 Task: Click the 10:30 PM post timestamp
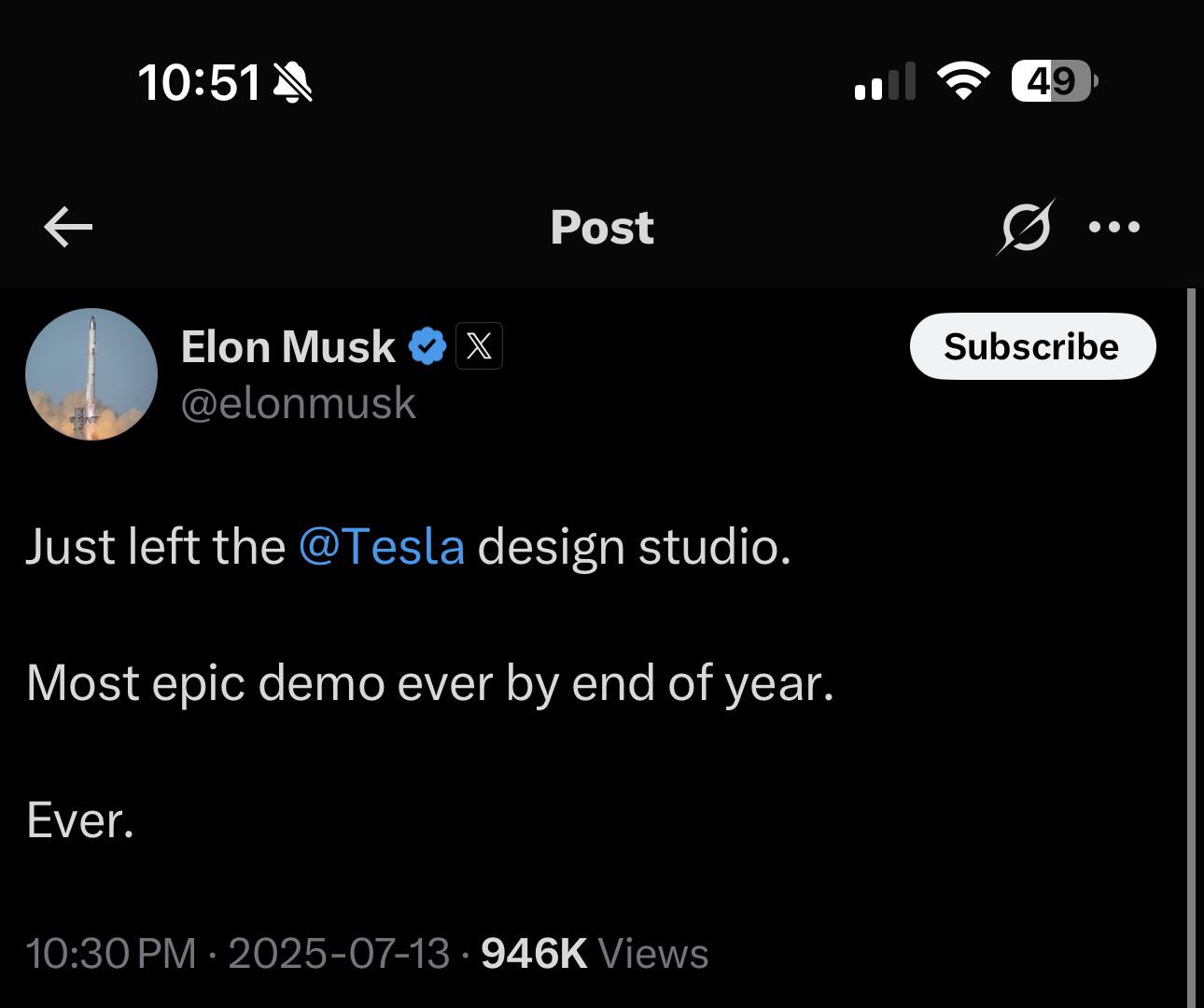[x=111, y=953]
